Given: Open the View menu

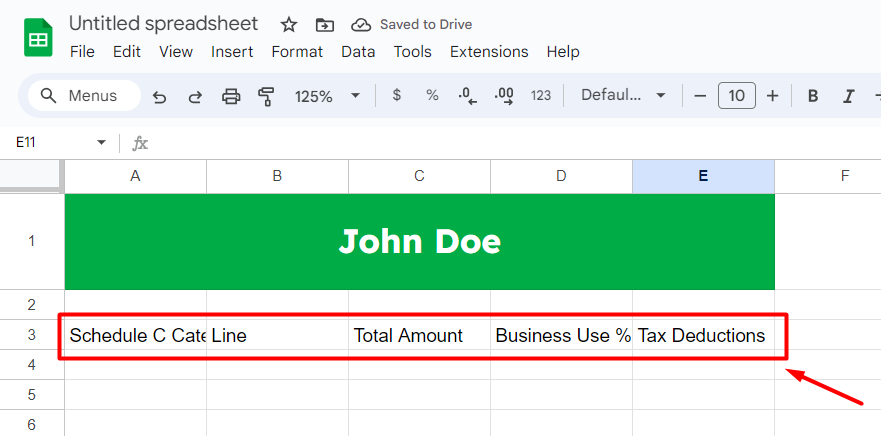Looking at the screenshot, I should [176, 52].
